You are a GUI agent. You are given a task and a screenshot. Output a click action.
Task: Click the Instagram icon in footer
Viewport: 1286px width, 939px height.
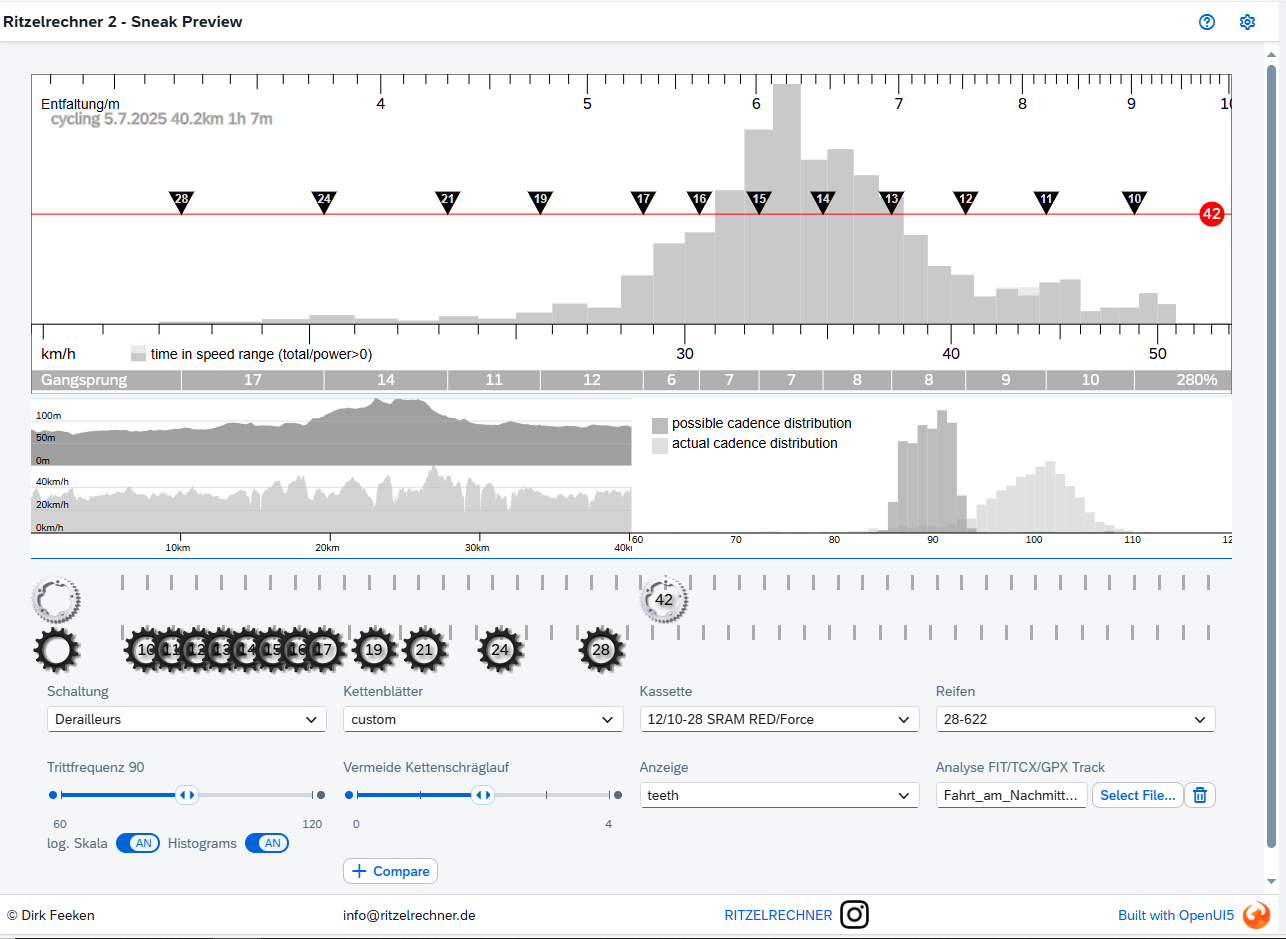coord(854,914)
